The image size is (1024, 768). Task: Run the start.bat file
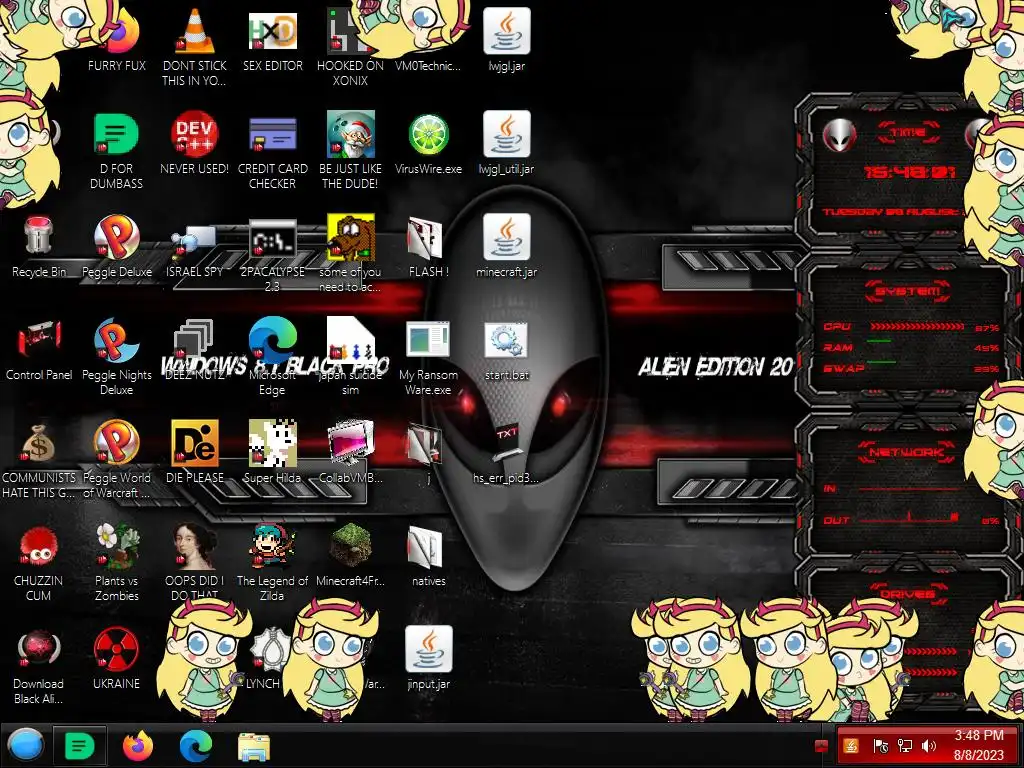pyautogui.click(x=506, y=340)
